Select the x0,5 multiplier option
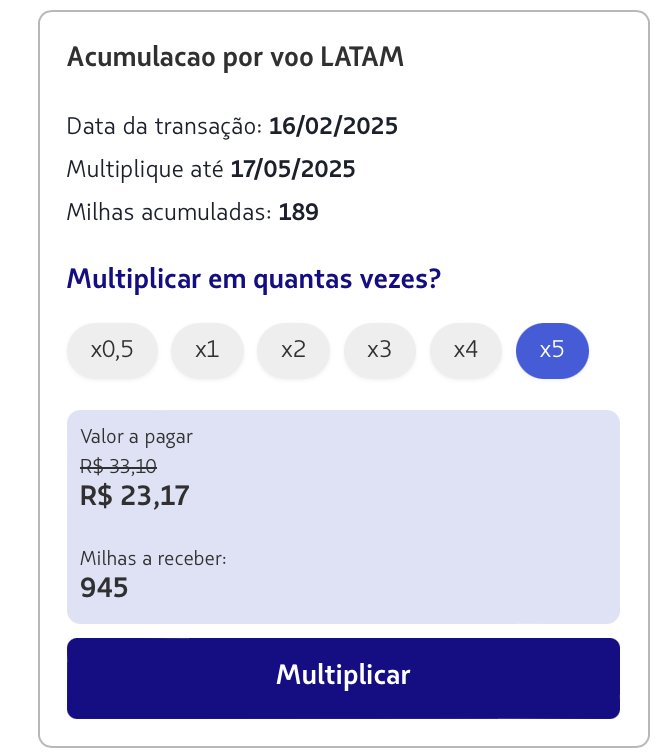 [112, 350]
